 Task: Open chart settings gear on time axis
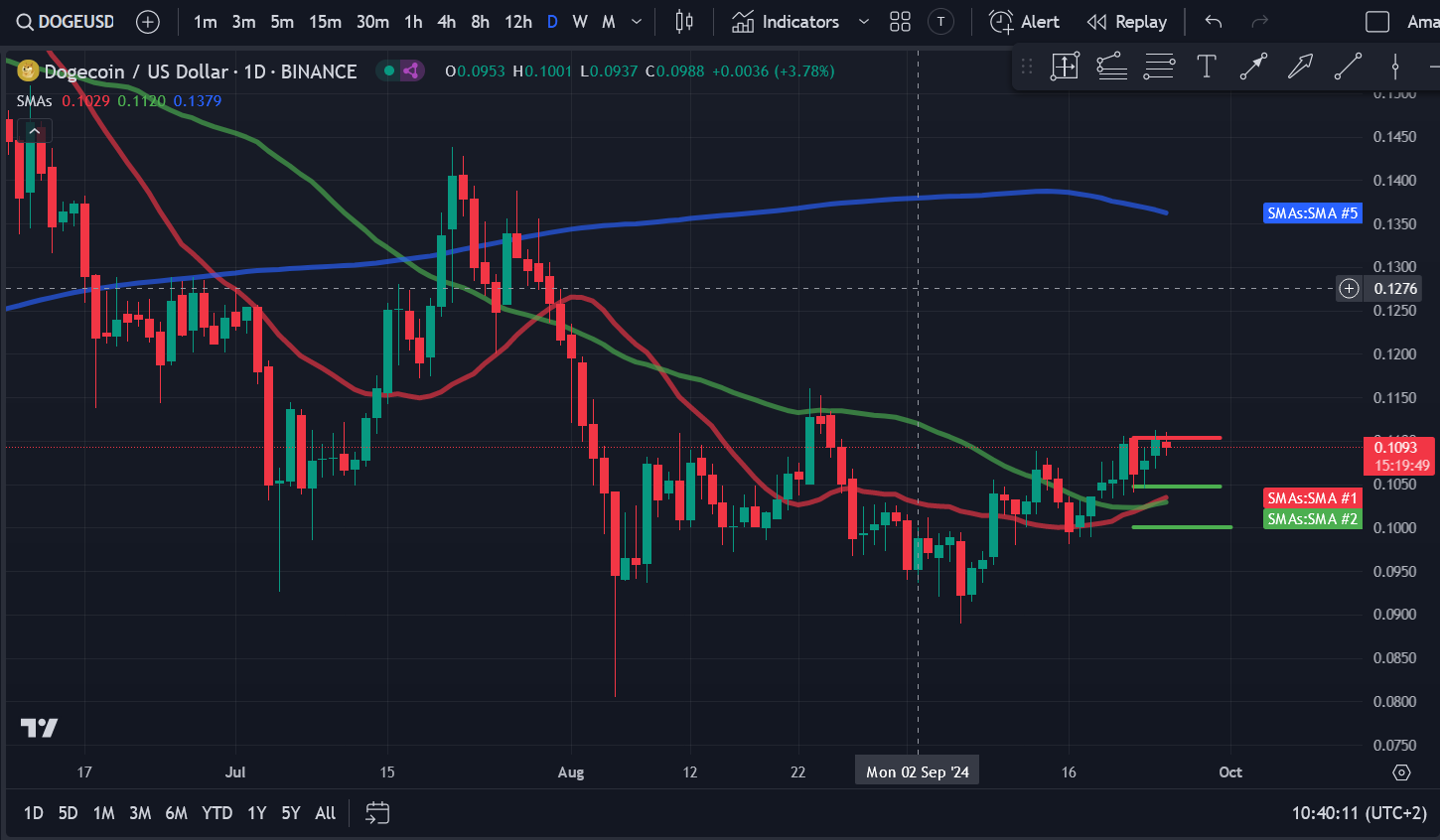pyautogui.click(x=1401, y=772)
